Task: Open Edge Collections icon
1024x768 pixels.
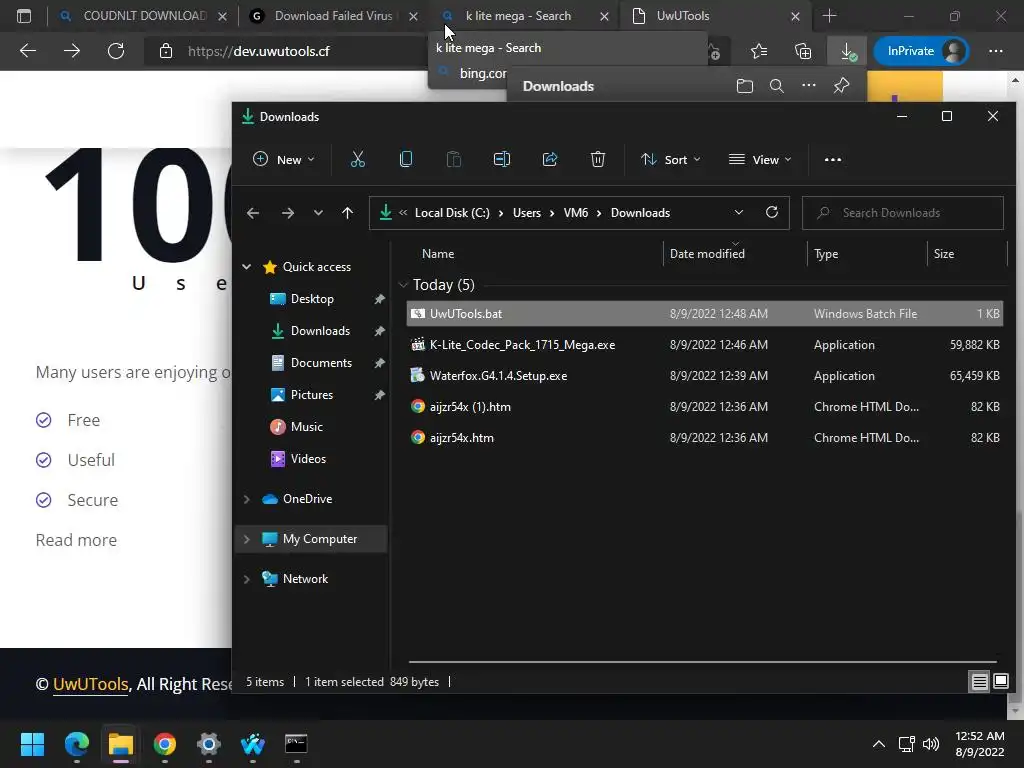Action: [803, 51]
